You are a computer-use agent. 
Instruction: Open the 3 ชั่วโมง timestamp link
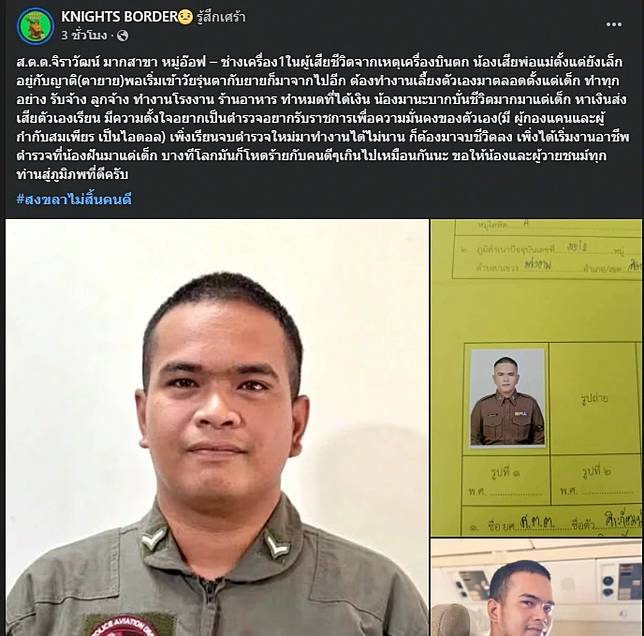tap(84, 36)
